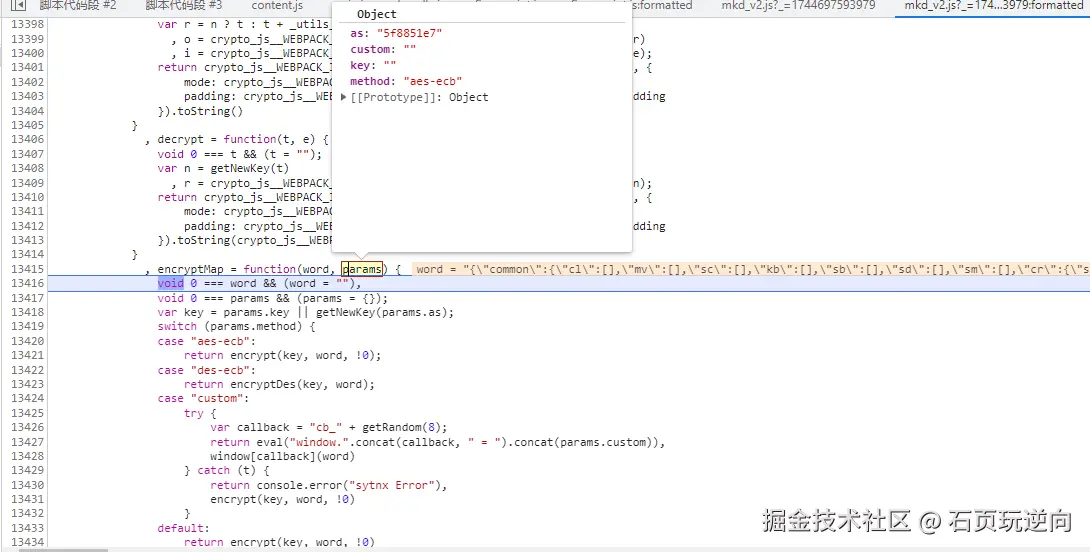1090x552 pixels.
Task: Click case "custom": label
Action: 204,398
